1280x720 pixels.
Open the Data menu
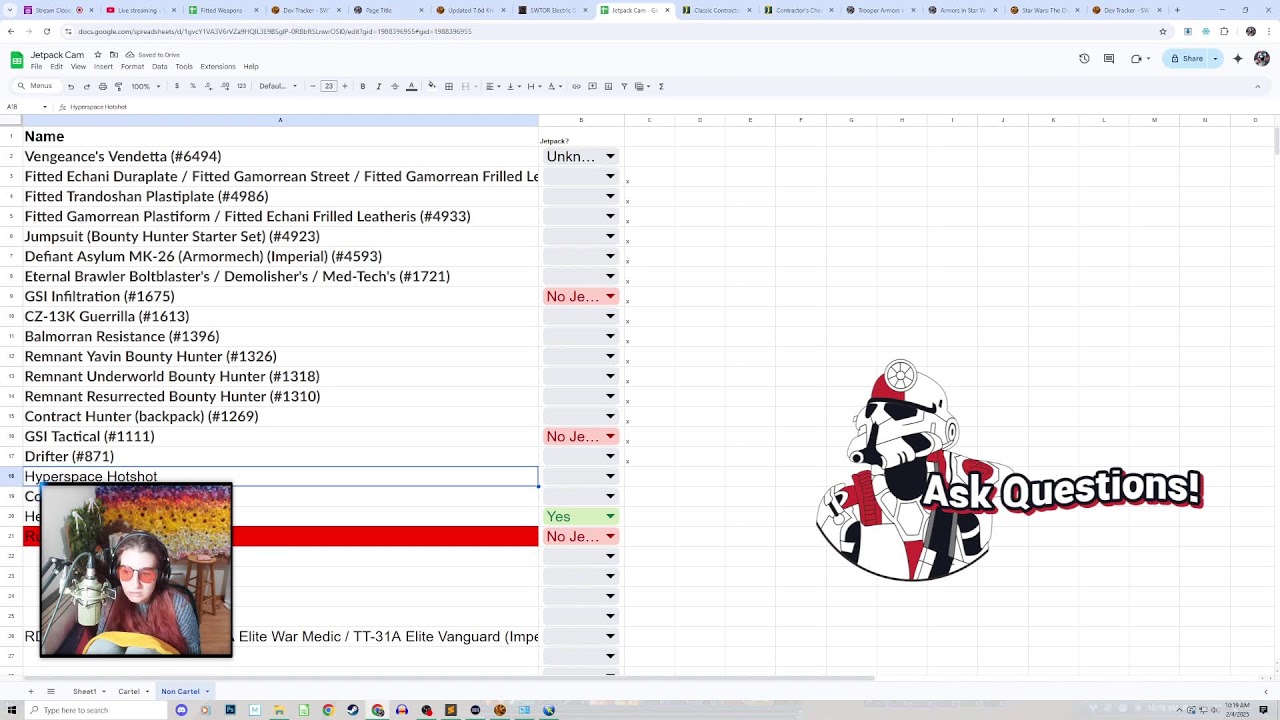[159, 67]
